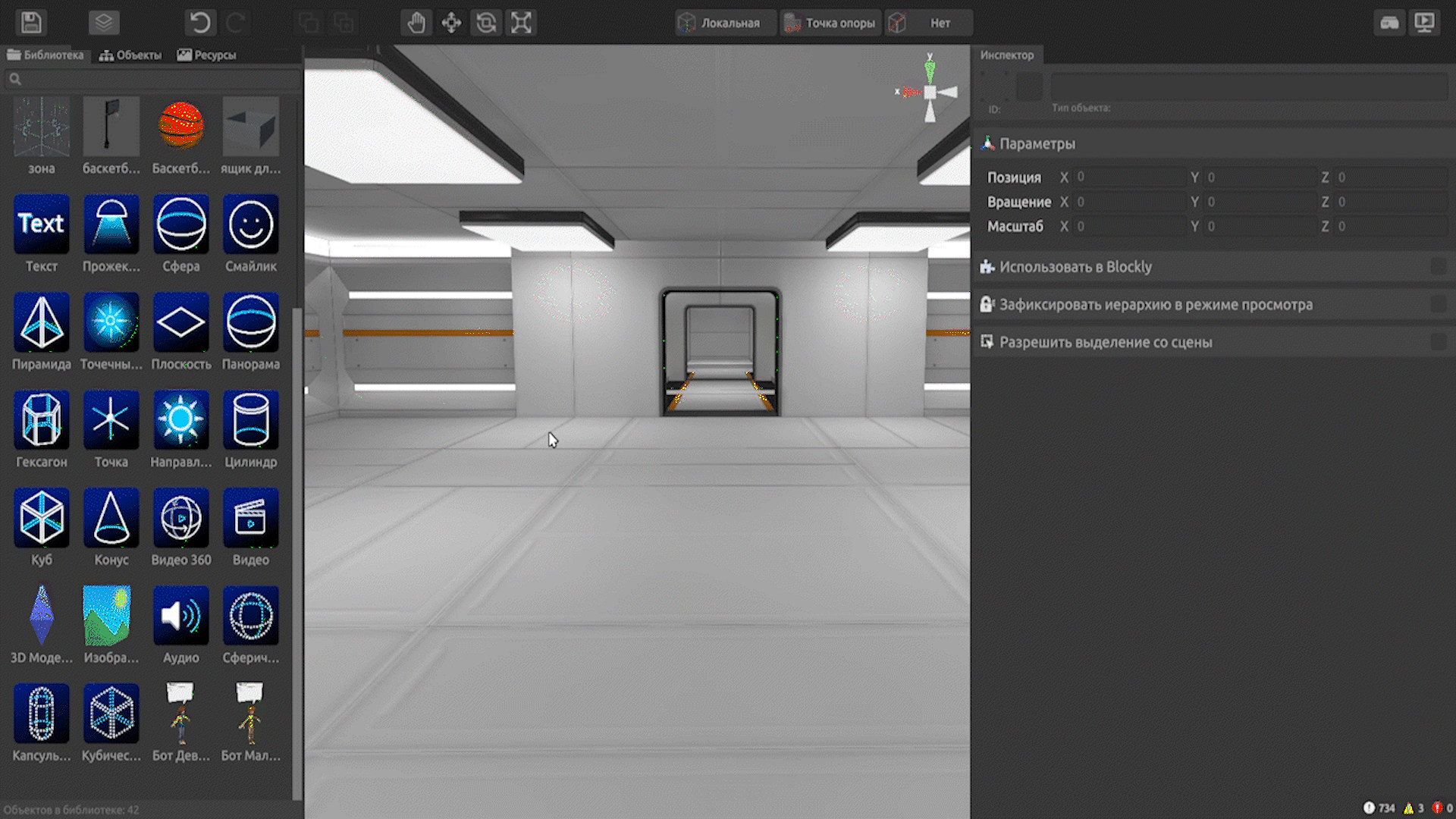Launch VR headset view mode

[x=1389, y=23]
